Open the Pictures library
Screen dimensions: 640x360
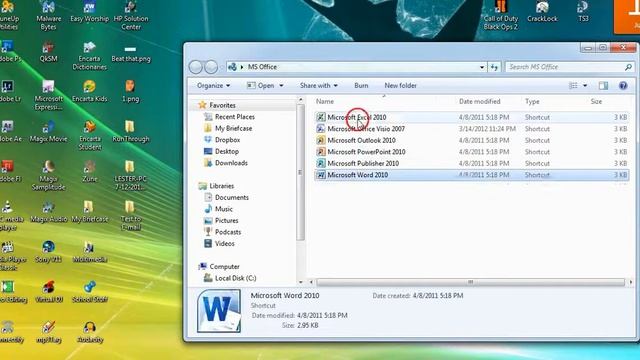point(221,220)
